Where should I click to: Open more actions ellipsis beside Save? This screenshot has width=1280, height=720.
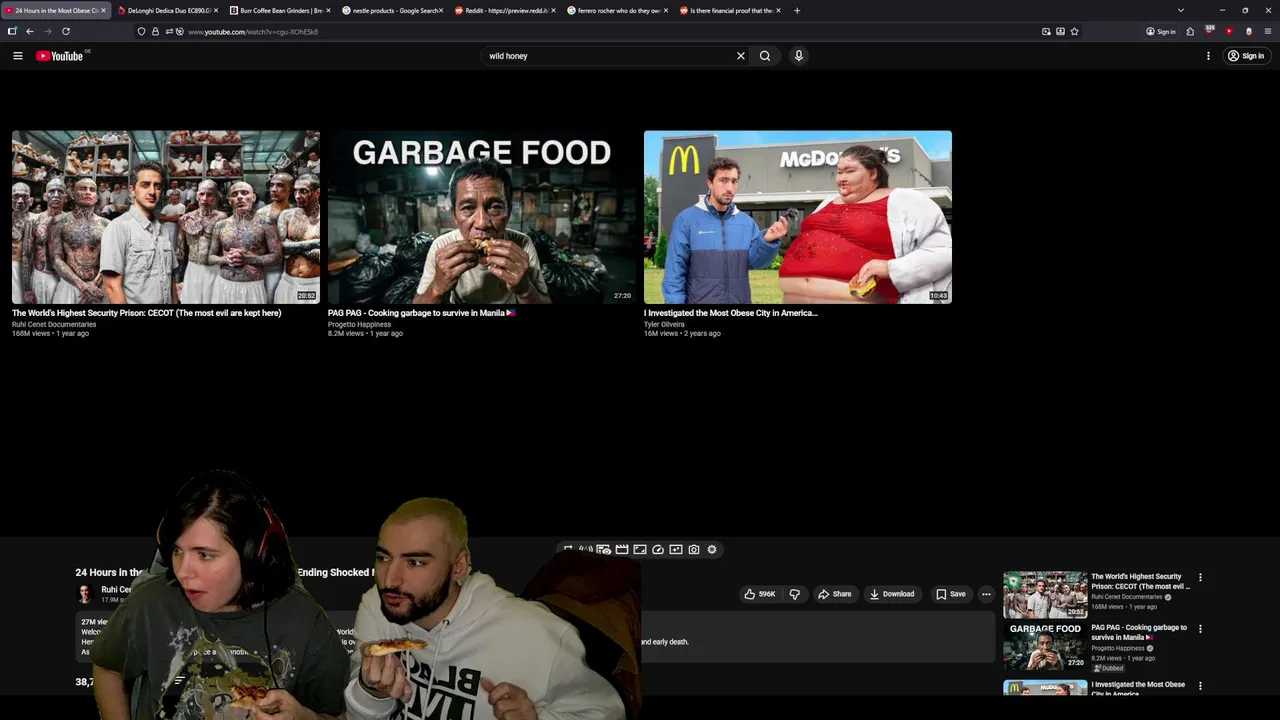[986, 594]
